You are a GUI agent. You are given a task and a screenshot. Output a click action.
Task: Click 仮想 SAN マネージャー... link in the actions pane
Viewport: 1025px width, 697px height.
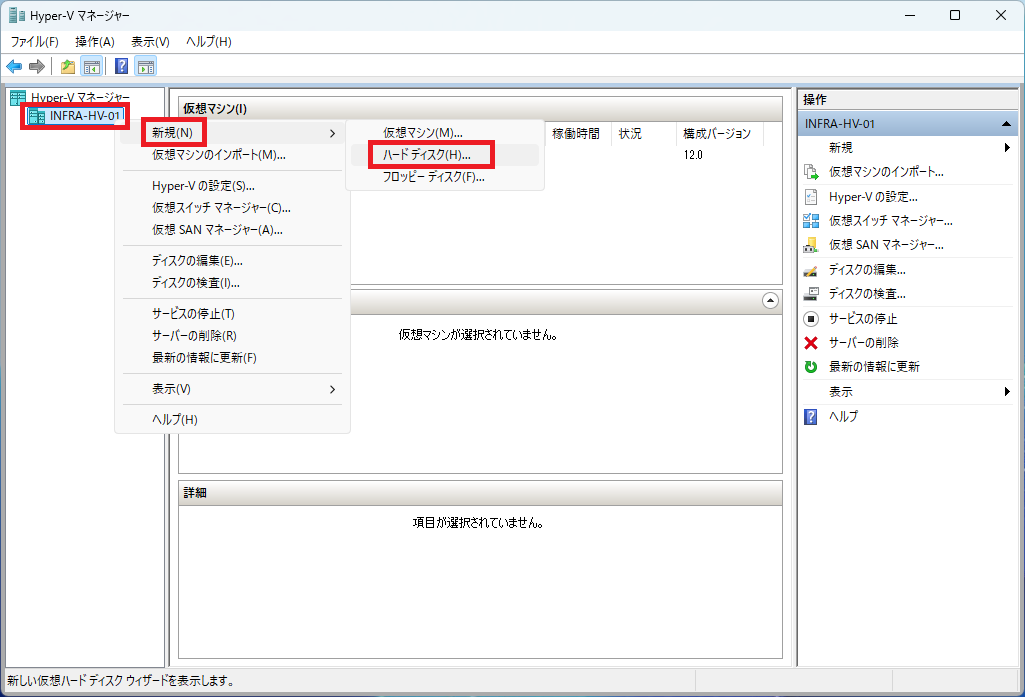click(x=886, y=245)
